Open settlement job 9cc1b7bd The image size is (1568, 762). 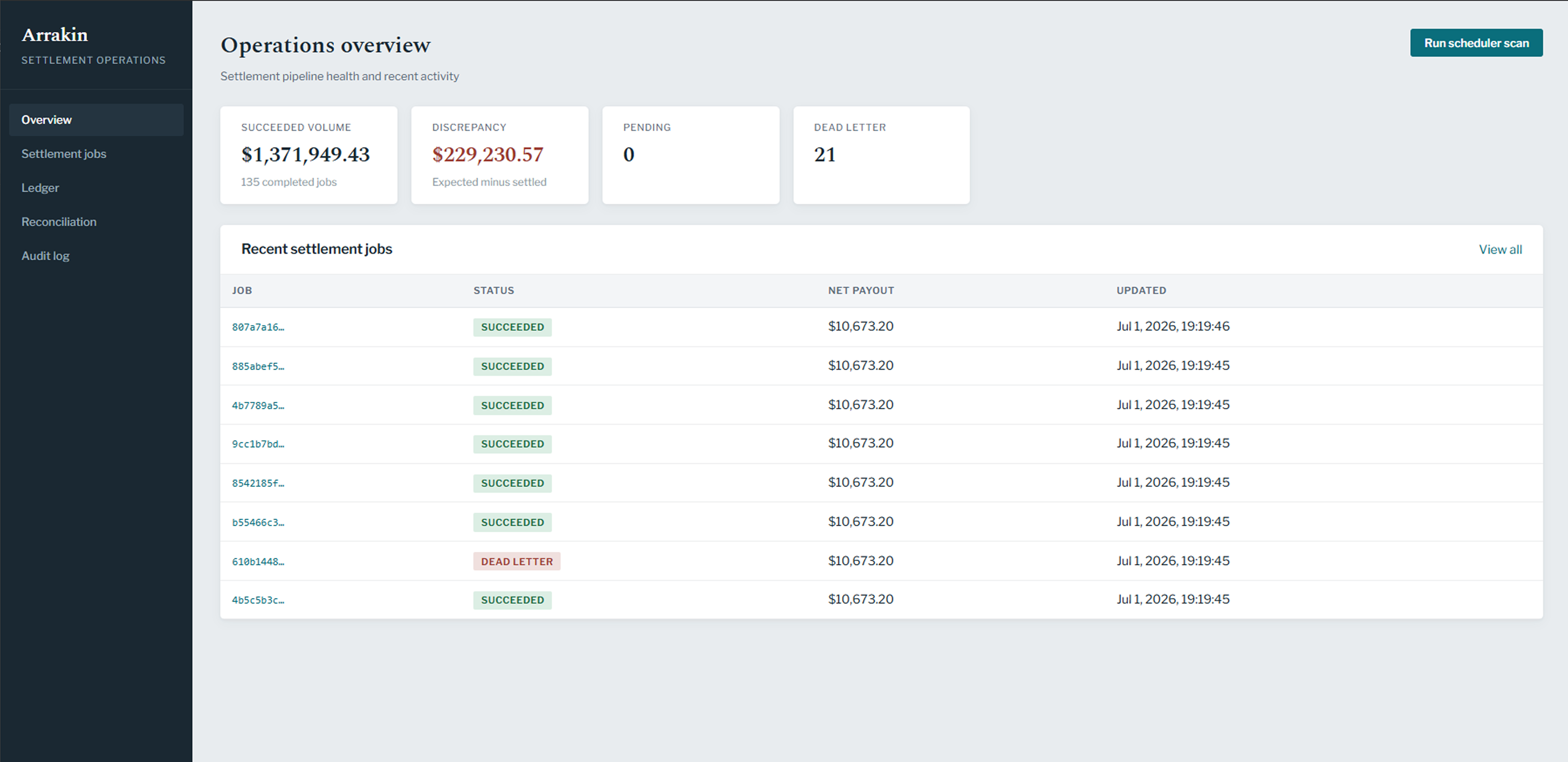pyautogui.click(x=258, y=444)
